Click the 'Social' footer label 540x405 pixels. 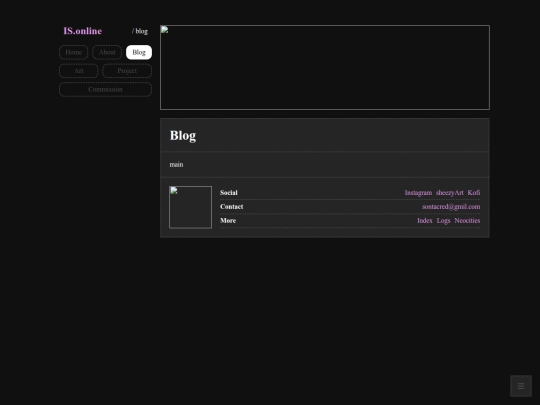[229, 193]
